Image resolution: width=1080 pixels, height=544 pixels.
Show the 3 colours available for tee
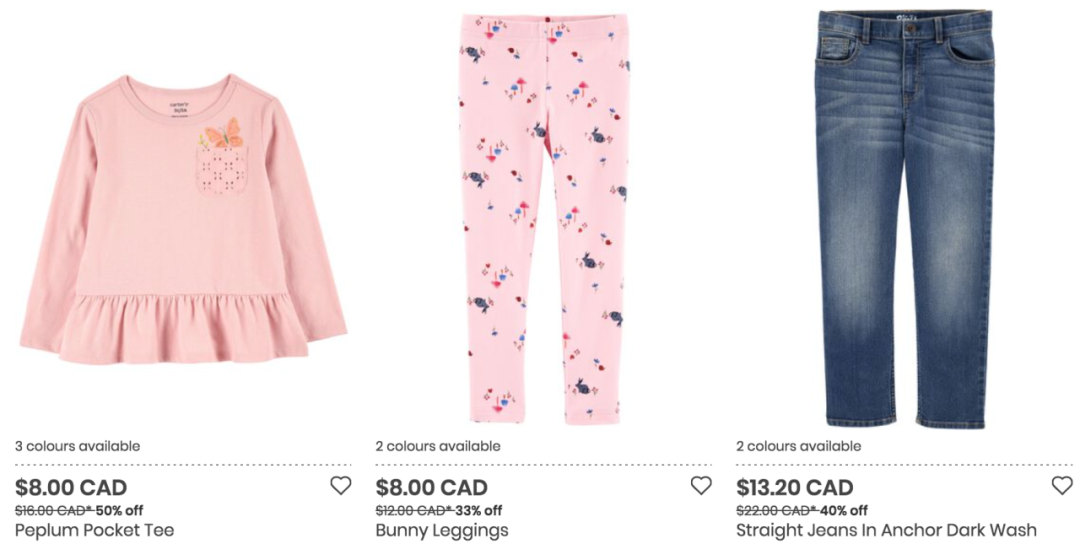(x=78, y=446)
